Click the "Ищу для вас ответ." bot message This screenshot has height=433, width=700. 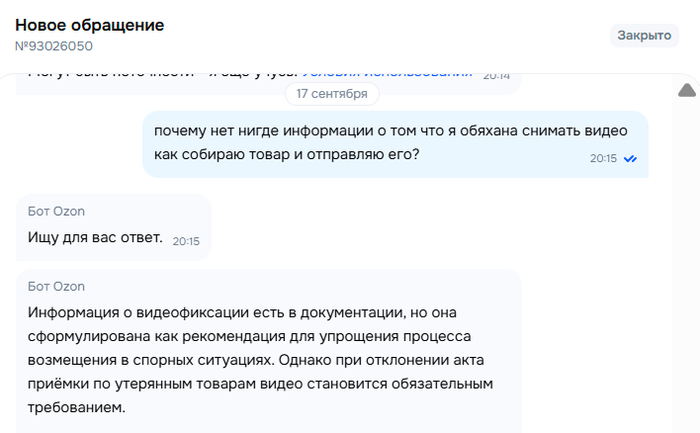point(95,237)
